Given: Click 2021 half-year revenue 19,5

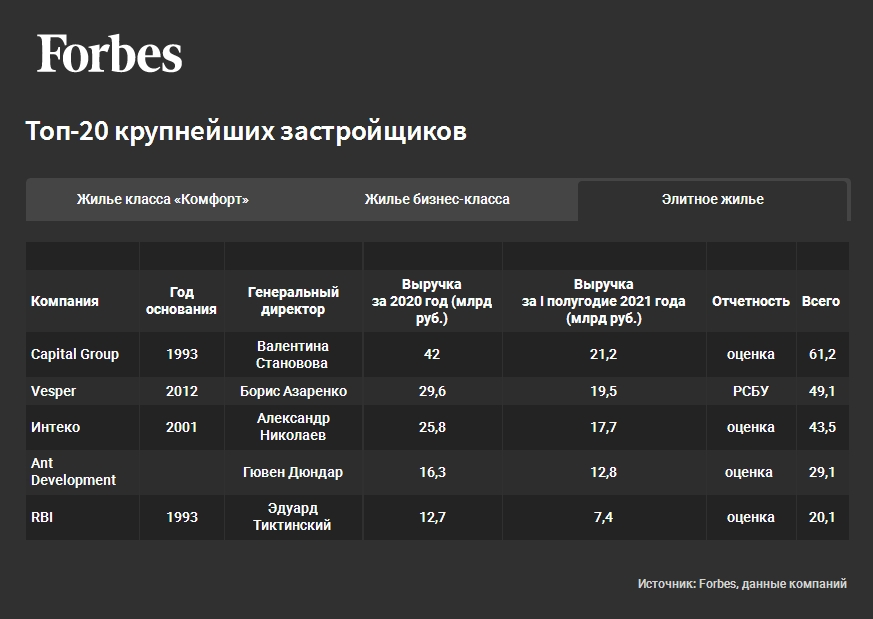Looking at the screenshot, I should click(604, 391).
